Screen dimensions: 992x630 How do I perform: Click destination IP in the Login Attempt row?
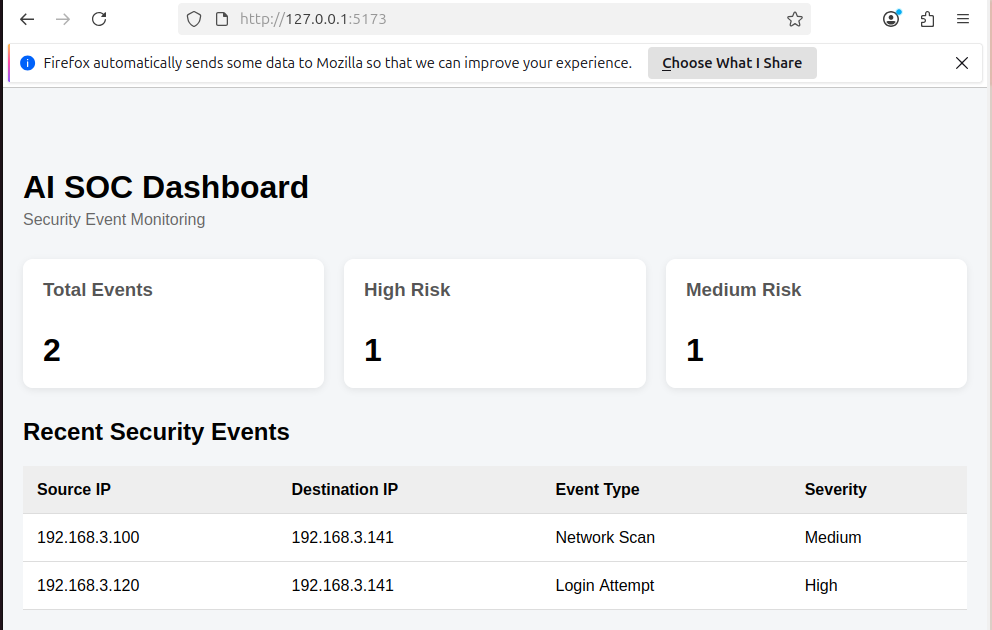(x=342, y=586)
